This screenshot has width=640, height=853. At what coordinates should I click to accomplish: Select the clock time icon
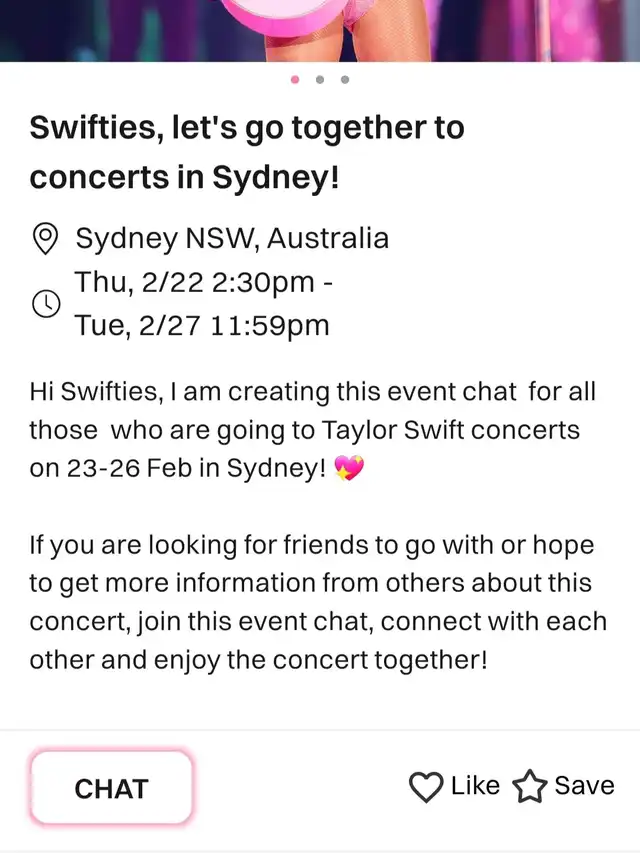(46, 304)
